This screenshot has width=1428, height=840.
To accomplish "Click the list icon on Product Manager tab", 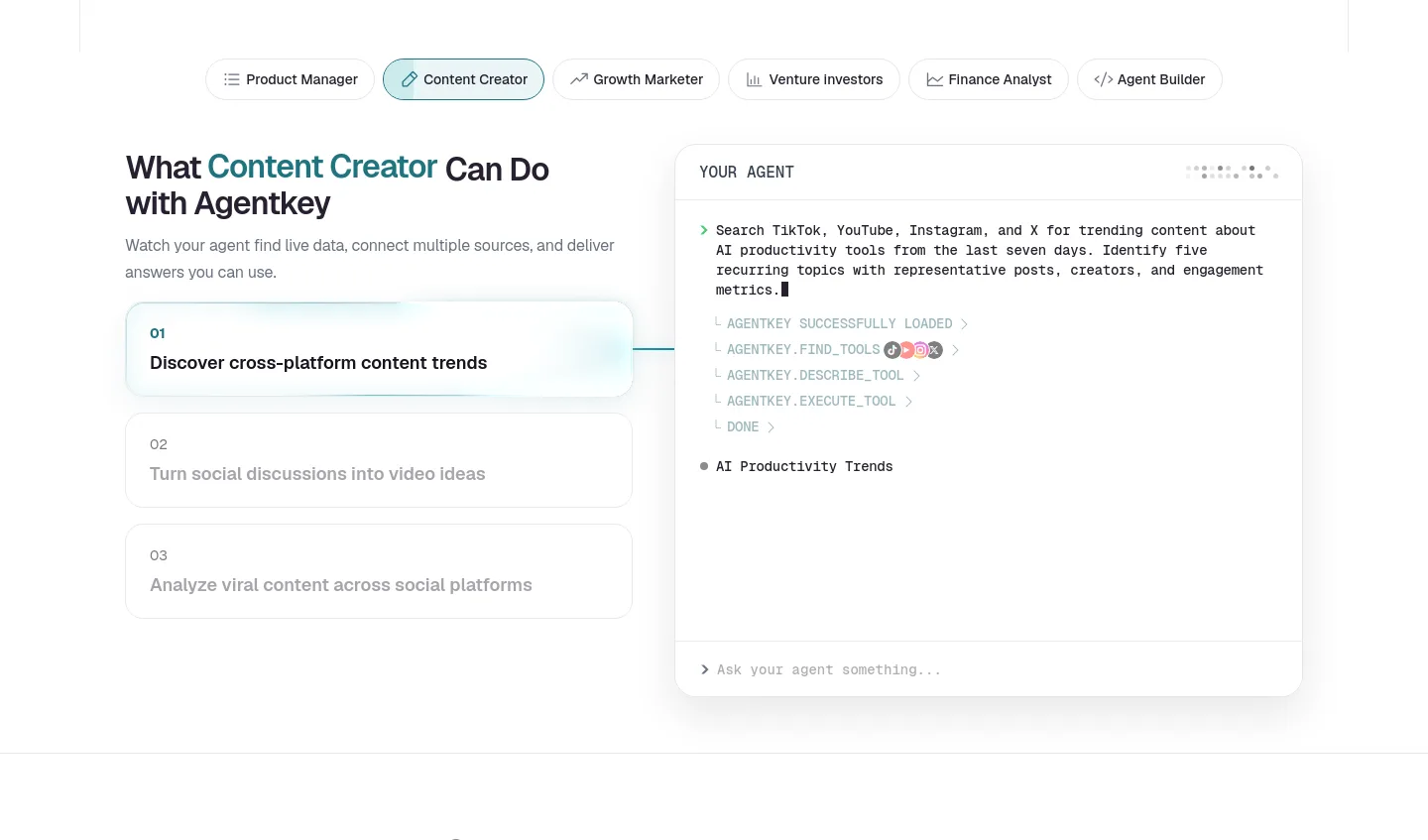I will (231, 79).
